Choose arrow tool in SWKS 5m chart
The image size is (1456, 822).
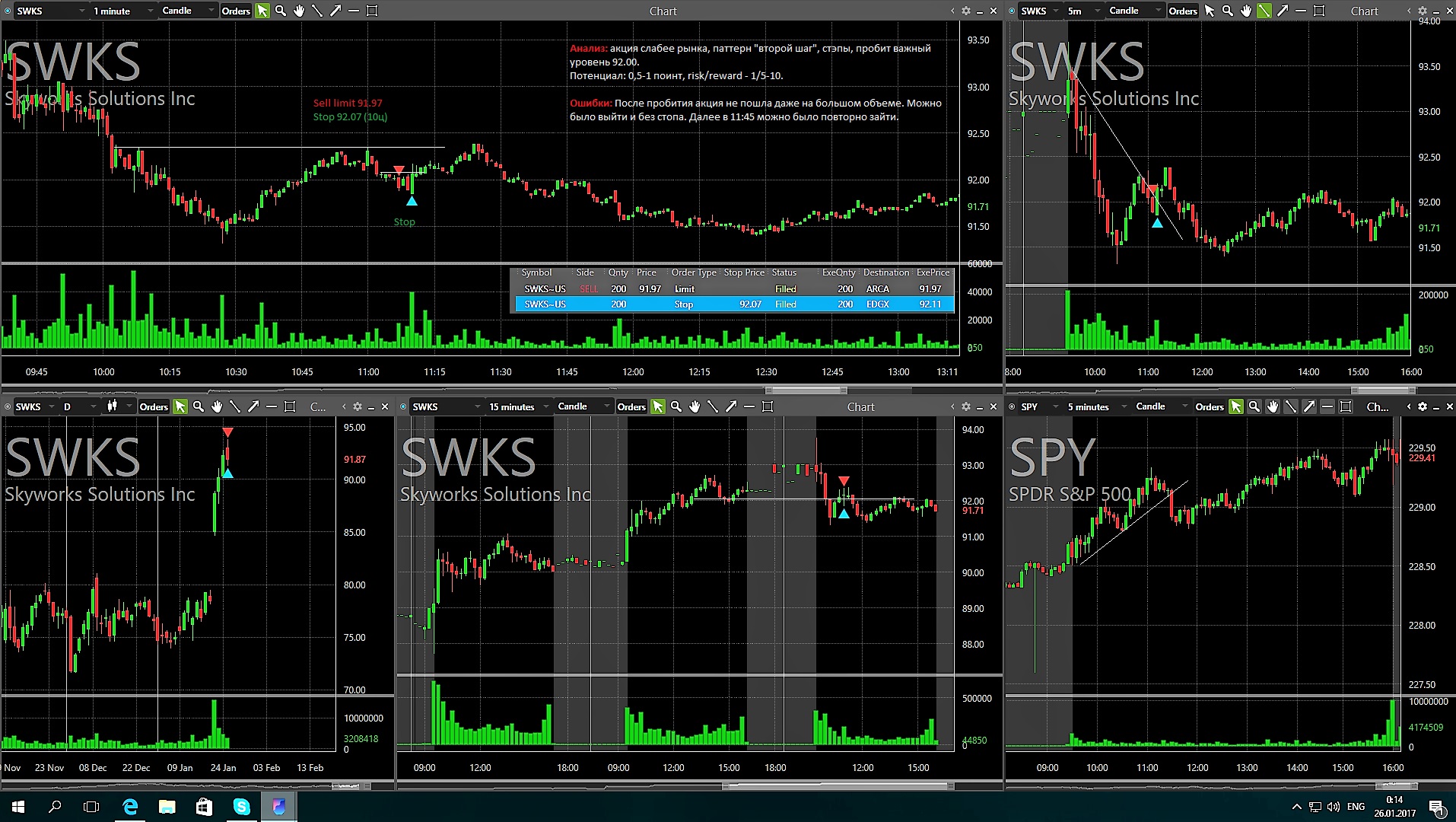[1283, 11]
